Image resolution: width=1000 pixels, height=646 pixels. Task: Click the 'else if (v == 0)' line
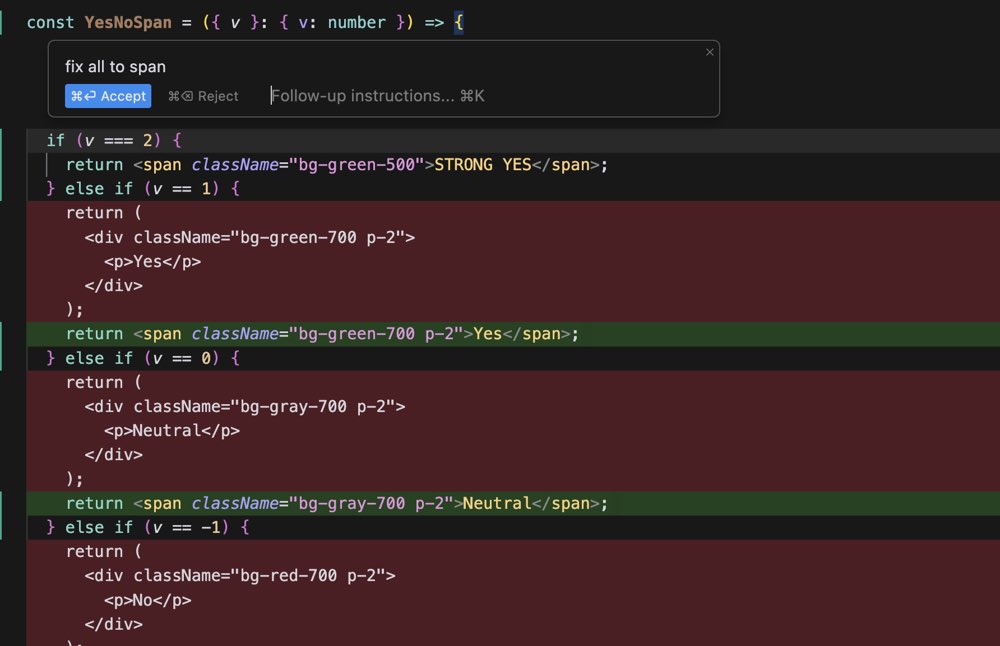pos(143,358)
